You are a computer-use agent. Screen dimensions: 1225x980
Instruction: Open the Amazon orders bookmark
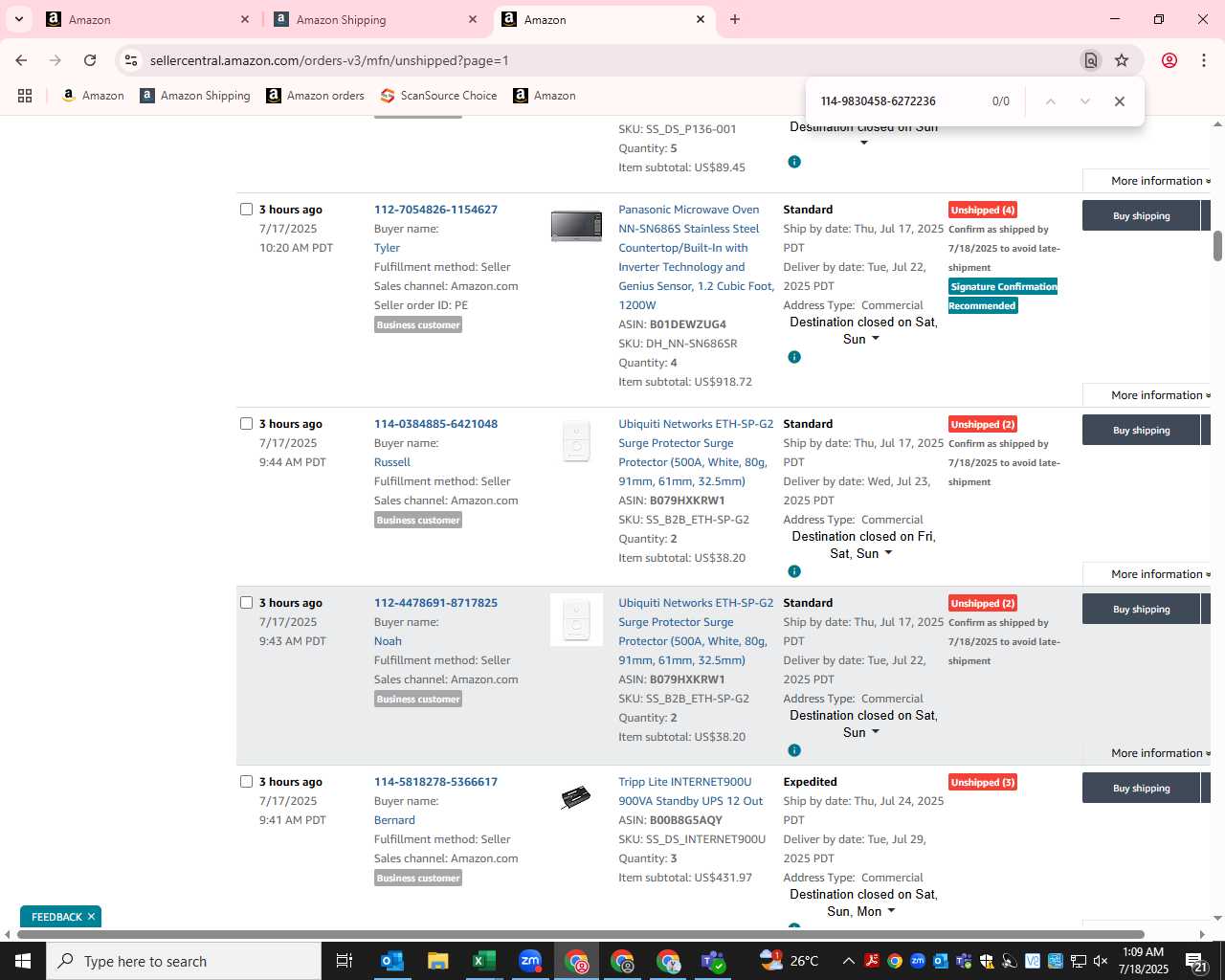click(x=315, y=96)
